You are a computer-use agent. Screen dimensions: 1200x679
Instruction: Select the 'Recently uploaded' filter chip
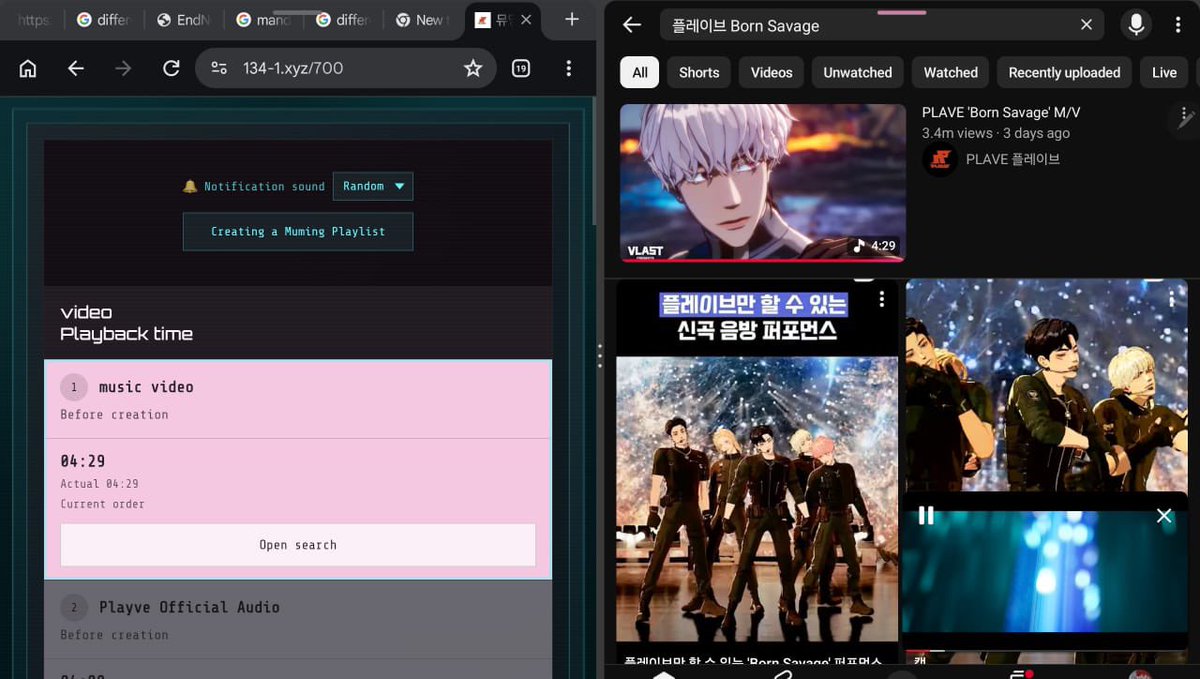1064,72
